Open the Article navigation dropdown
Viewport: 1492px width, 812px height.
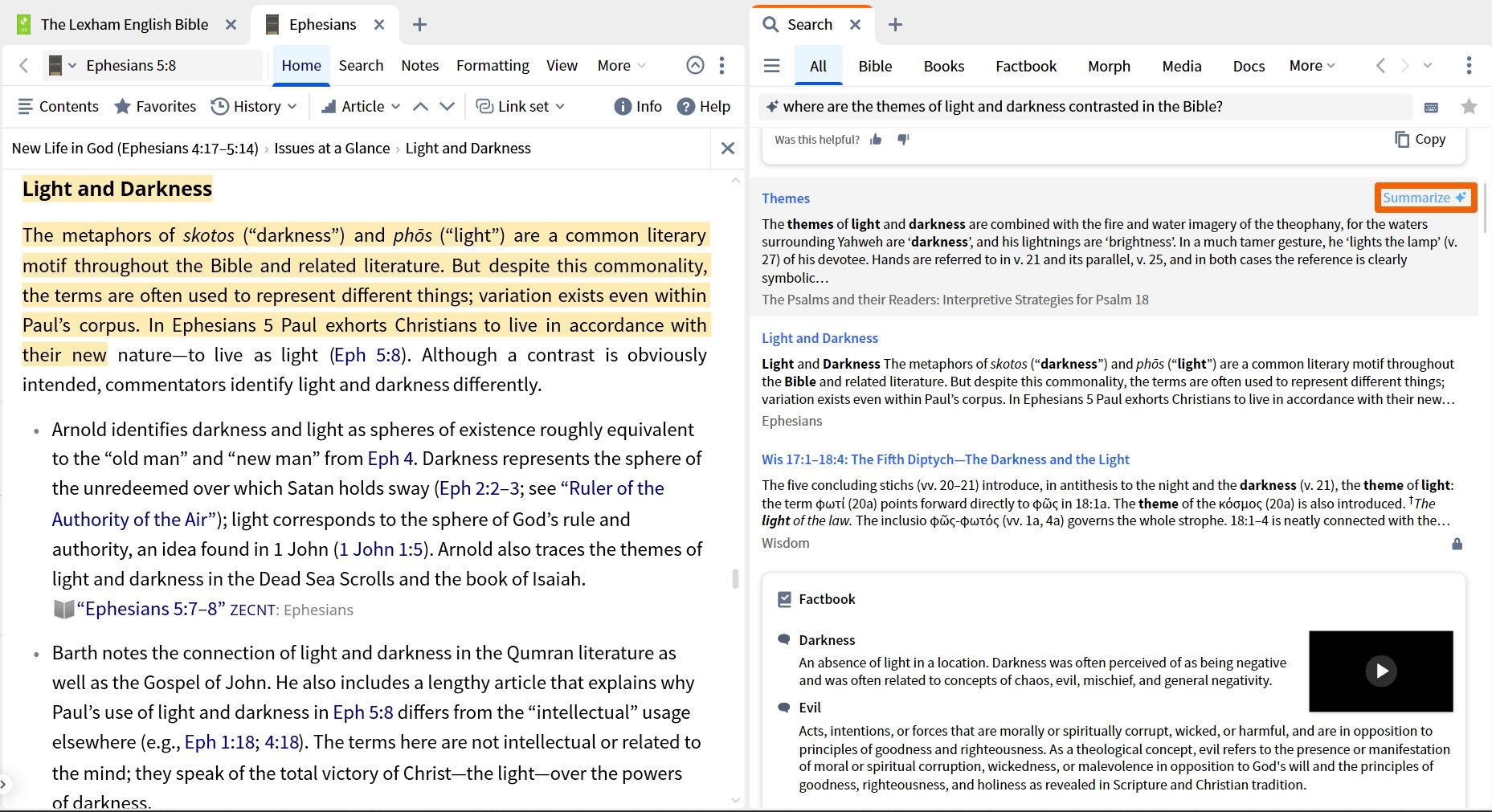[360, 106]
